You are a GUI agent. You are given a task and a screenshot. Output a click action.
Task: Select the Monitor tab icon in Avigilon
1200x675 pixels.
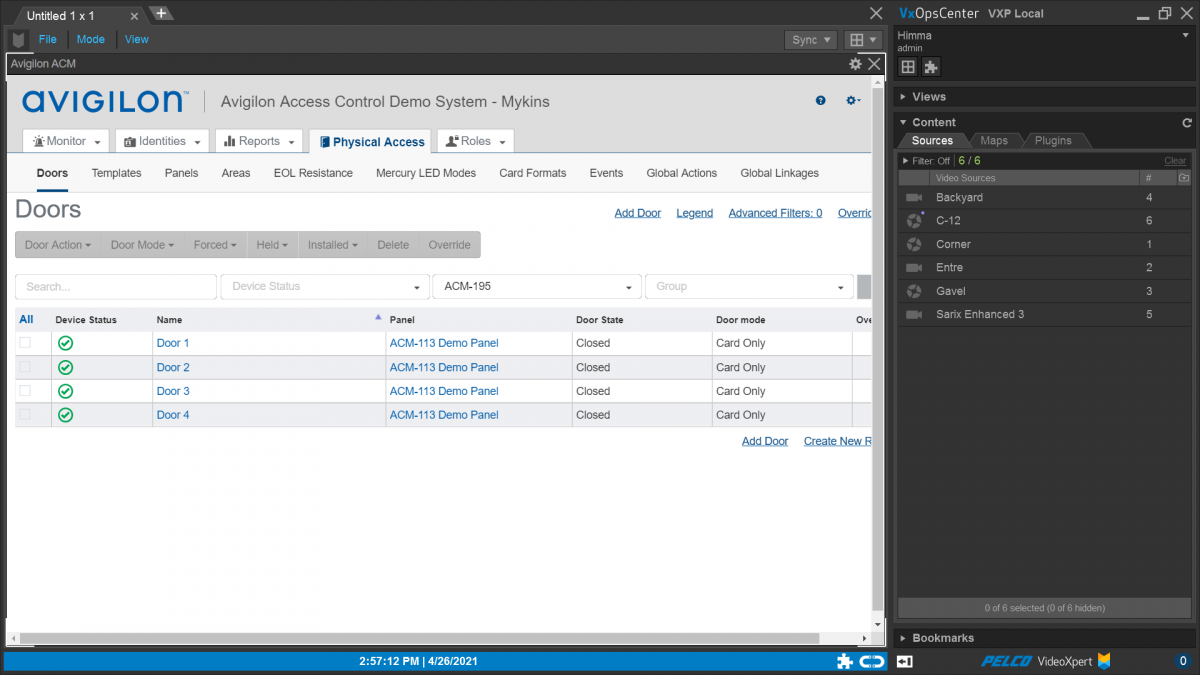point(37,141)
